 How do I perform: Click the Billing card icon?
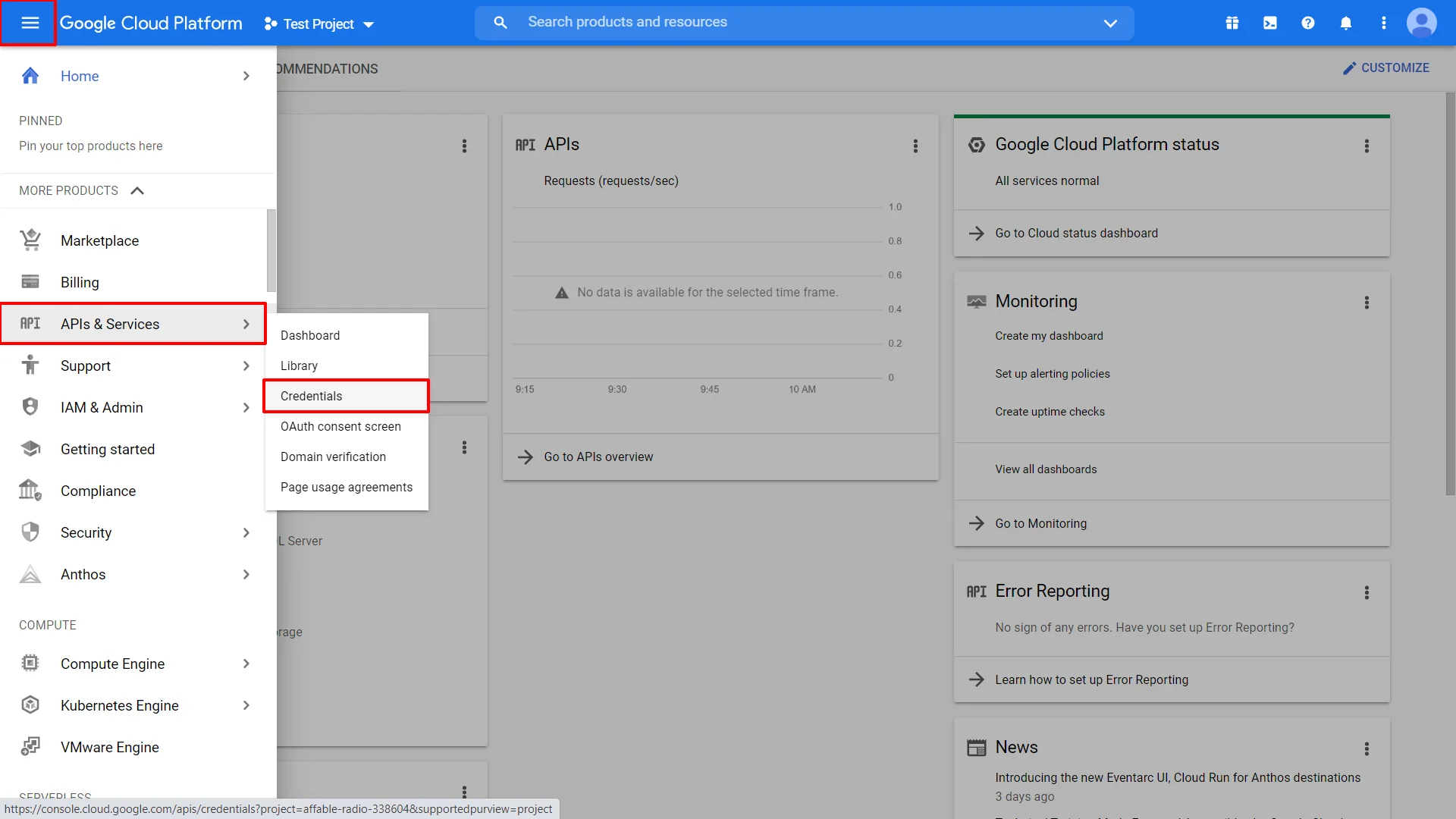[x=30, y=282]
